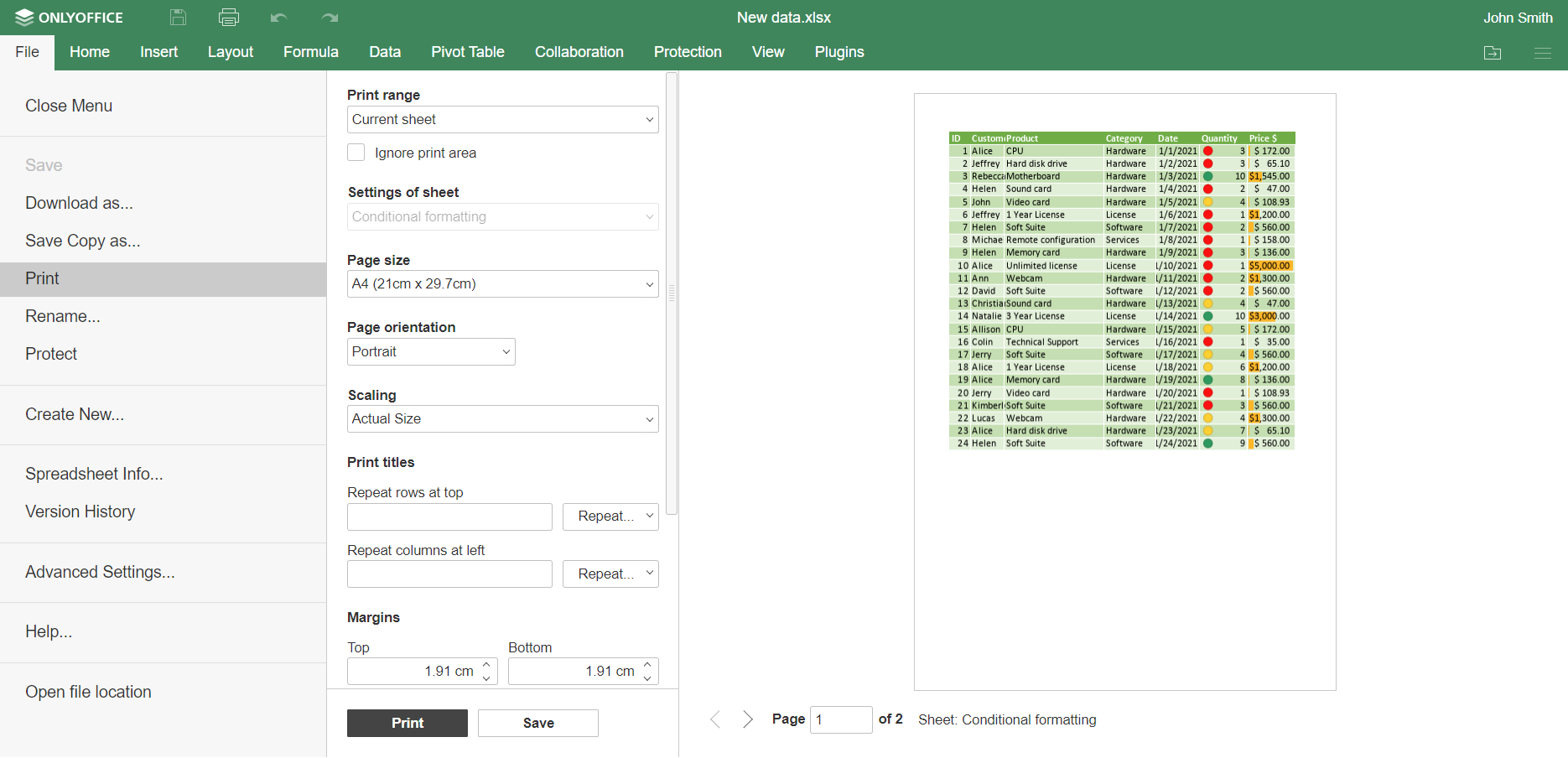Screen dimensions: 1568x758
Task: Enable the Ignore print area checkbox
Action: [356, 152]
